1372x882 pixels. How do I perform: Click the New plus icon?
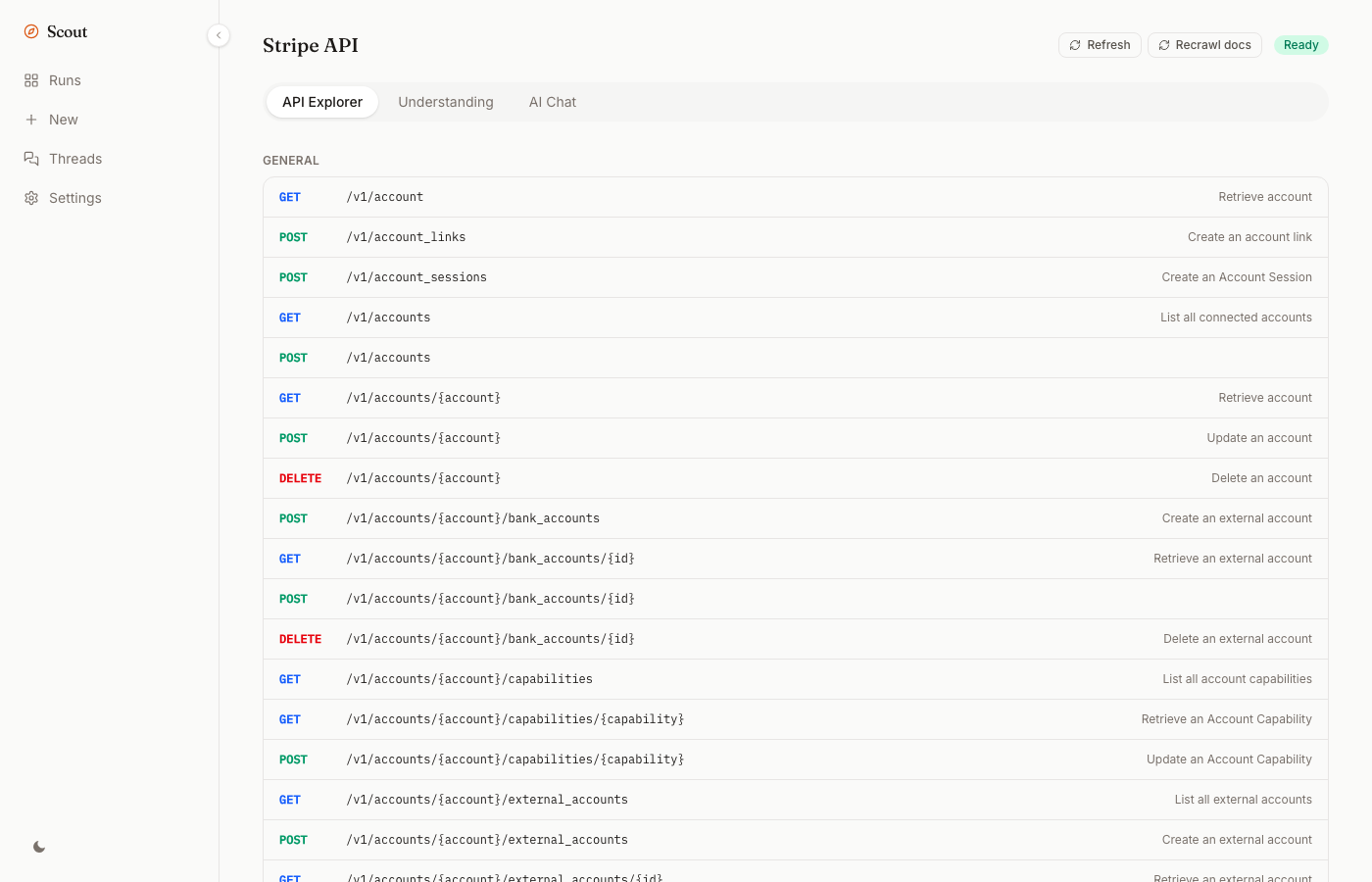(x=31, y=120)
